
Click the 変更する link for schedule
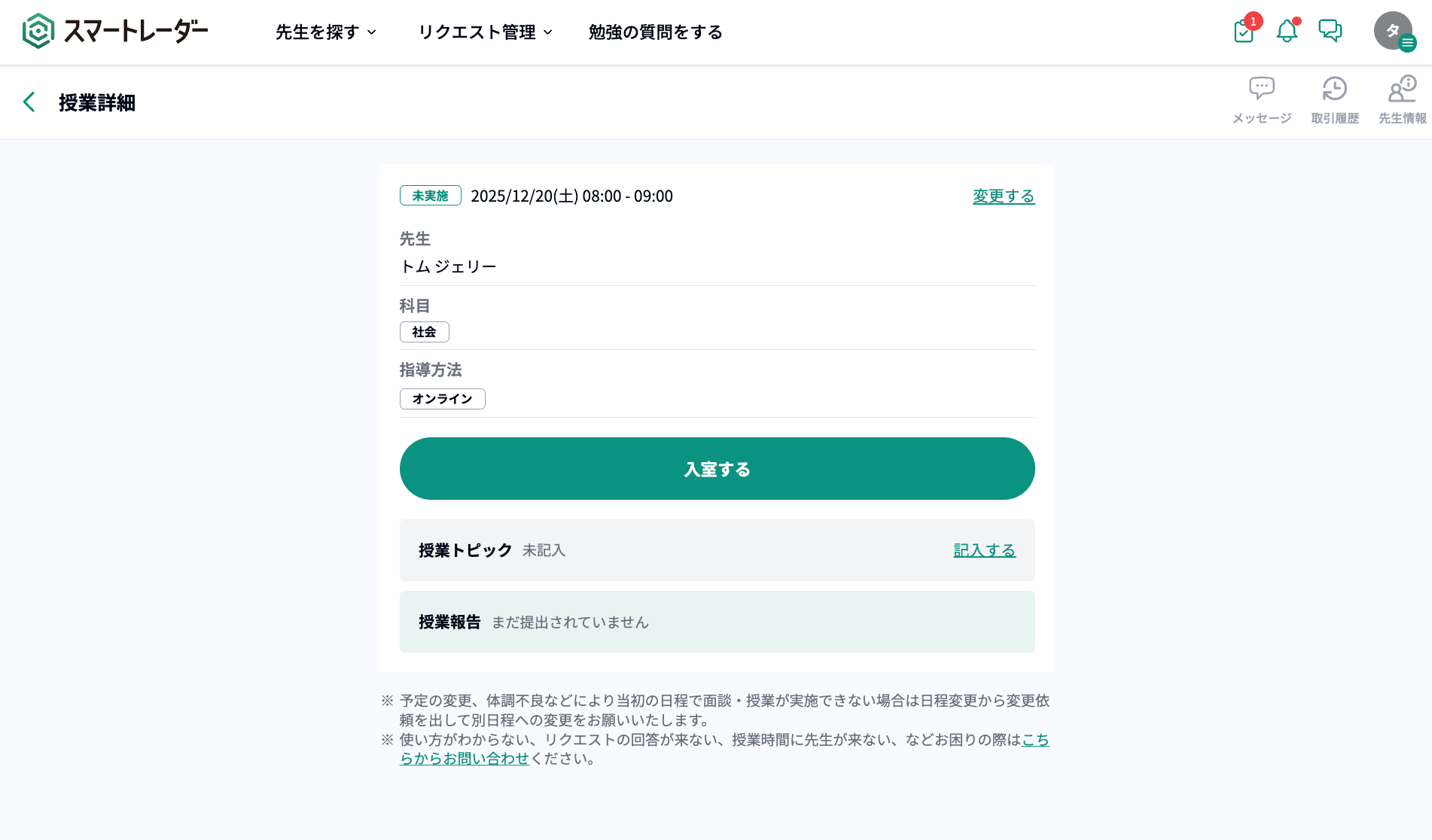(x=1003, y=196)
